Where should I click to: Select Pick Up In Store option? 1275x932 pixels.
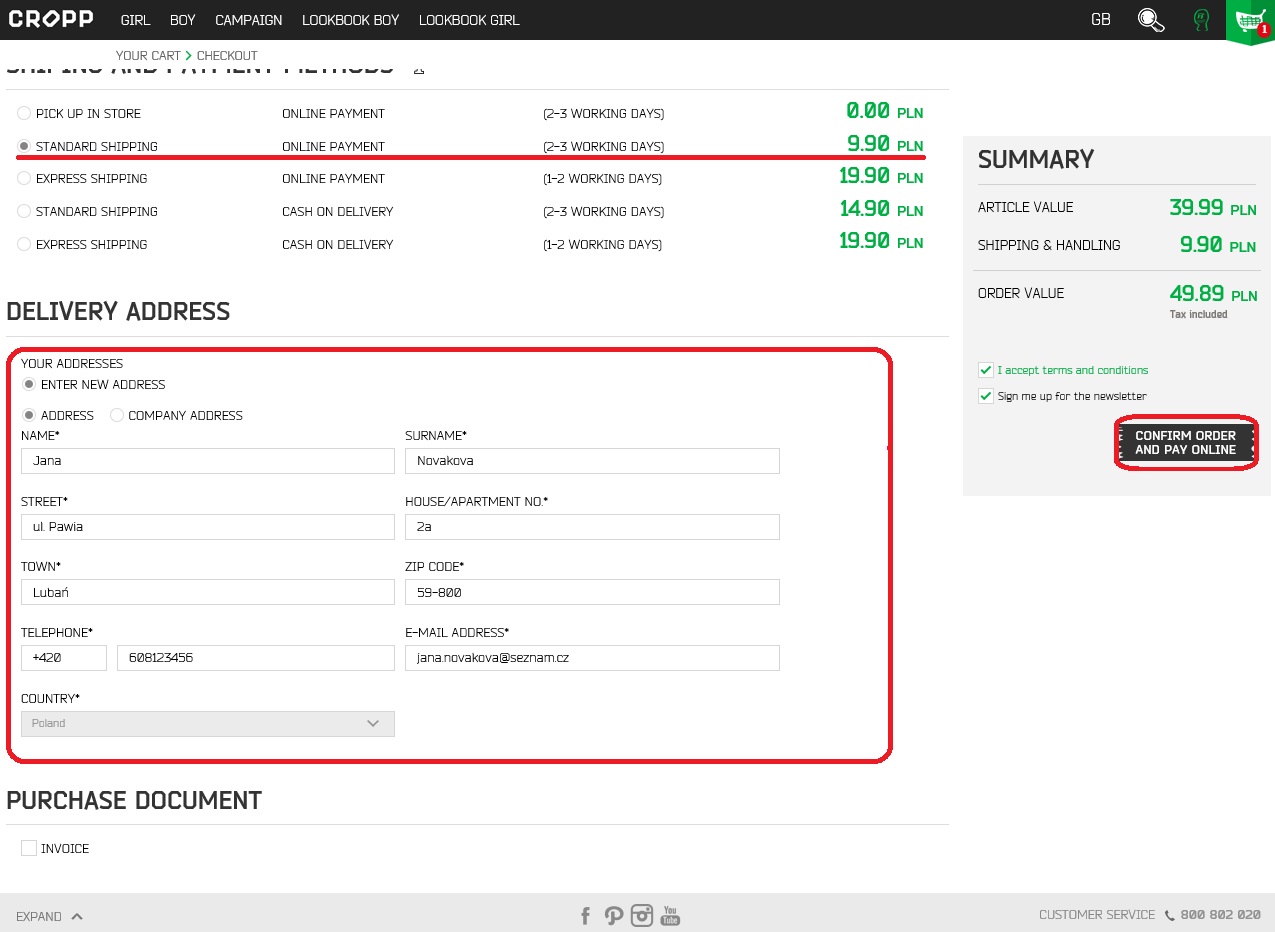coord(25,114)
